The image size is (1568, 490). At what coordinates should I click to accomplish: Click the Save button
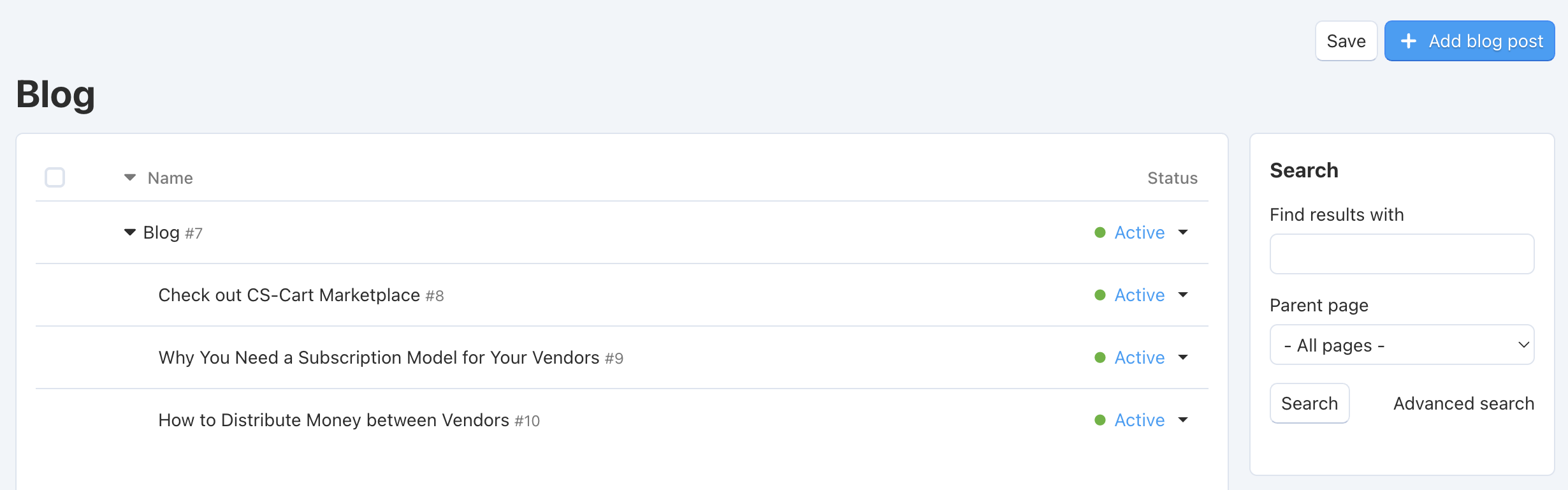[x=1346, y=41]
